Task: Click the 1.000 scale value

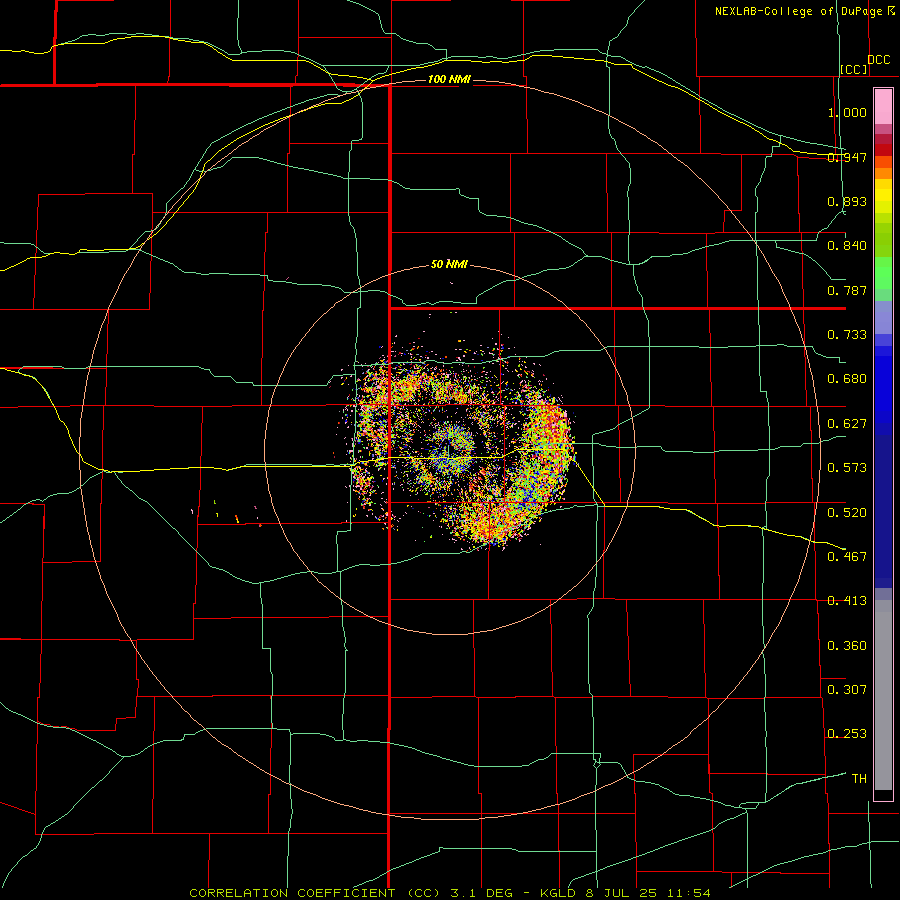Action: pyautogui.click(x=847, y=112)
